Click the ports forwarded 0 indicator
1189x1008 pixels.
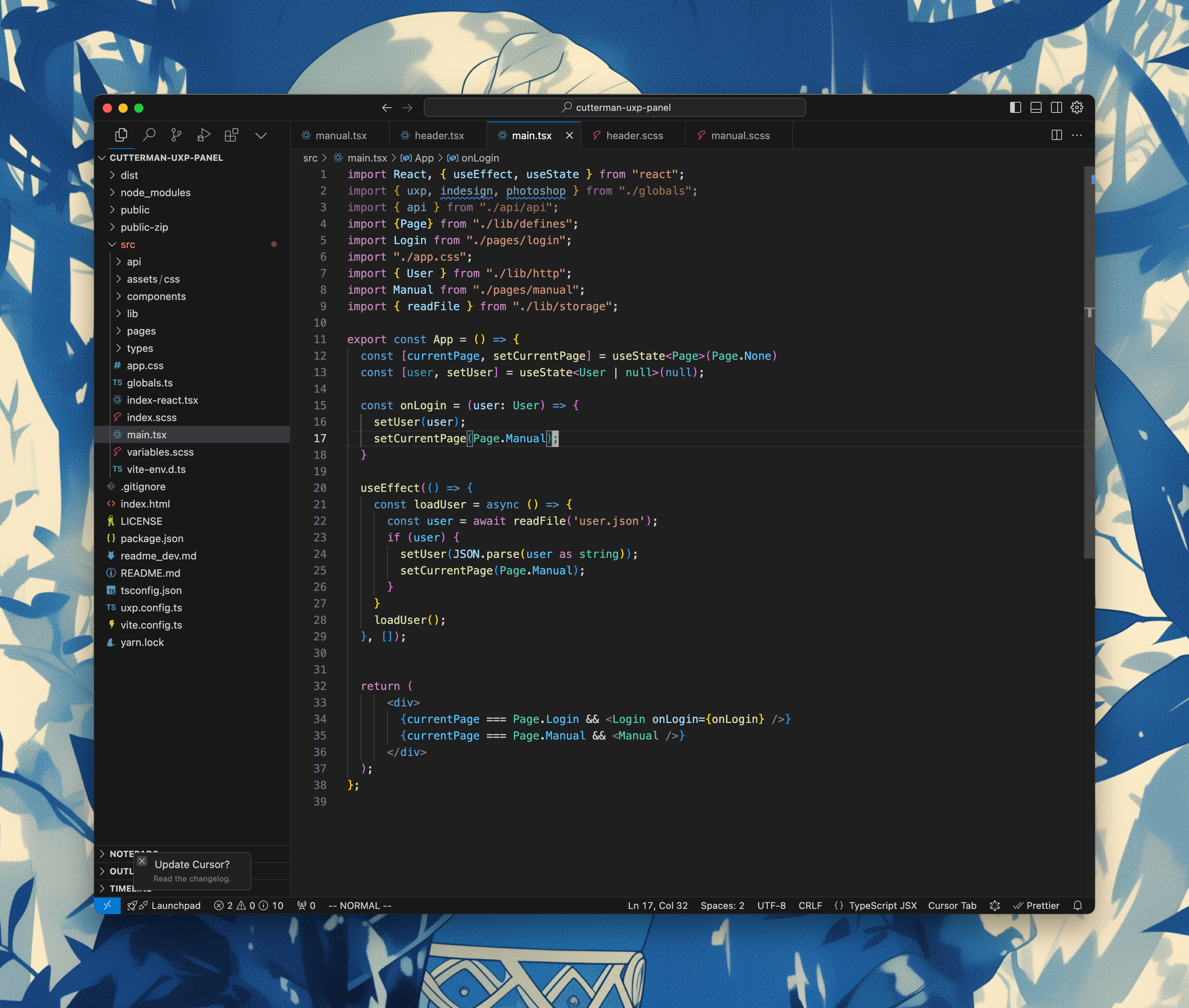coord(306,906)
